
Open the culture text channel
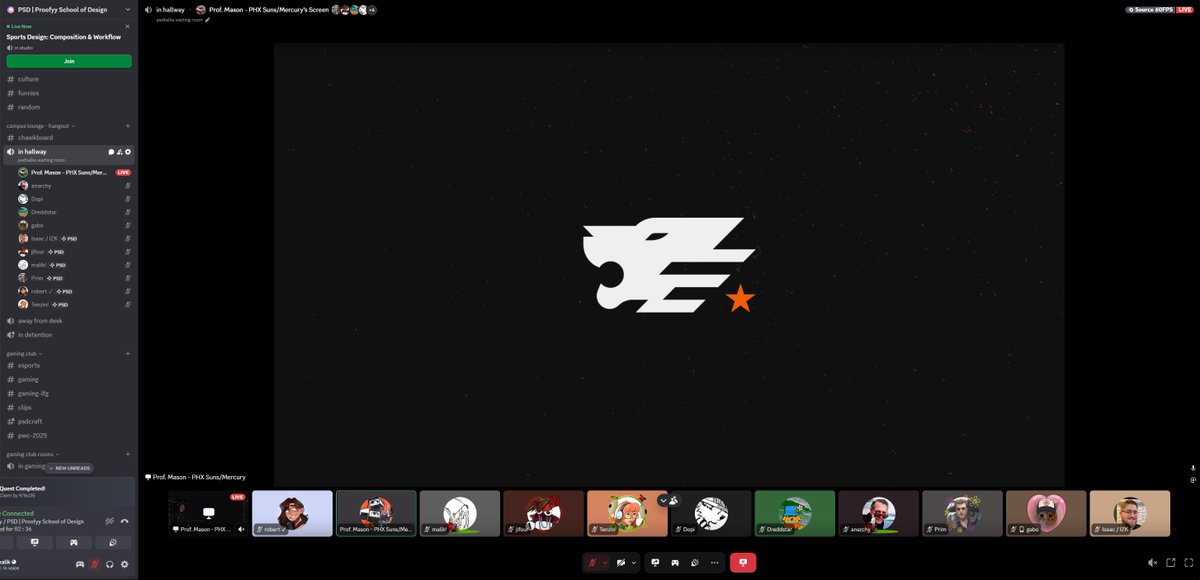point(69,79)
